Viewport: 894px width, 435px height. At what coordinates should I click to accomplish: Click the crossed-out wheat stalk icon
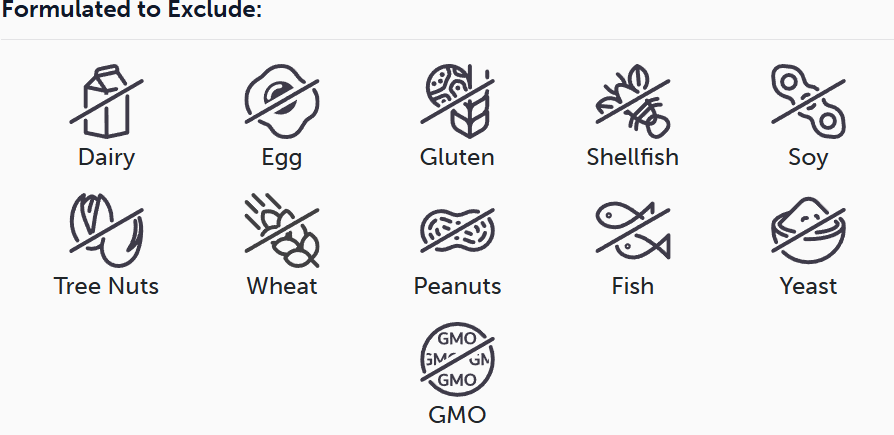tap(282, 230)
